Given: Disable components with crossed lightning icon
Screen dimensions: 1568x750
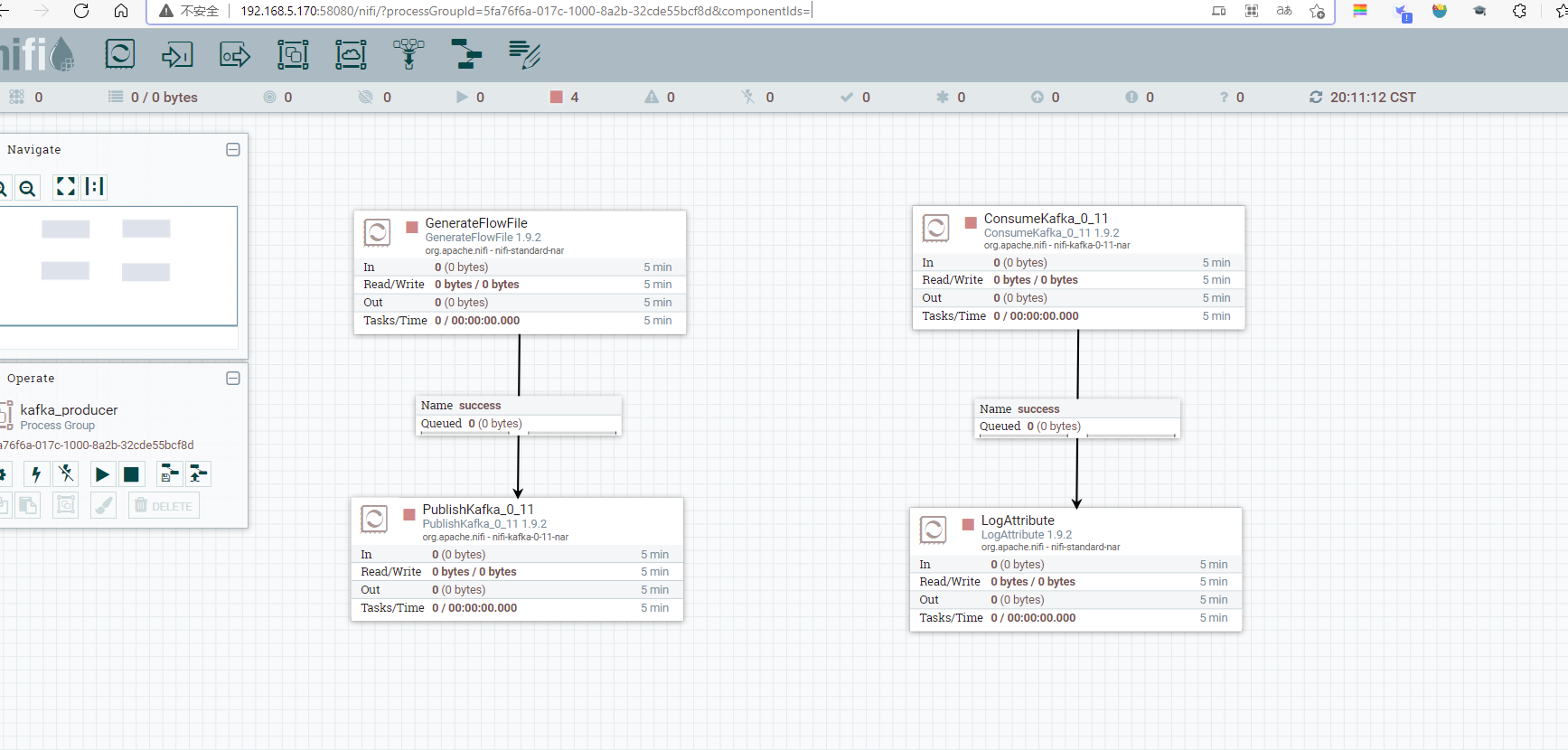Looking at the screenshot, I should 66,474.
